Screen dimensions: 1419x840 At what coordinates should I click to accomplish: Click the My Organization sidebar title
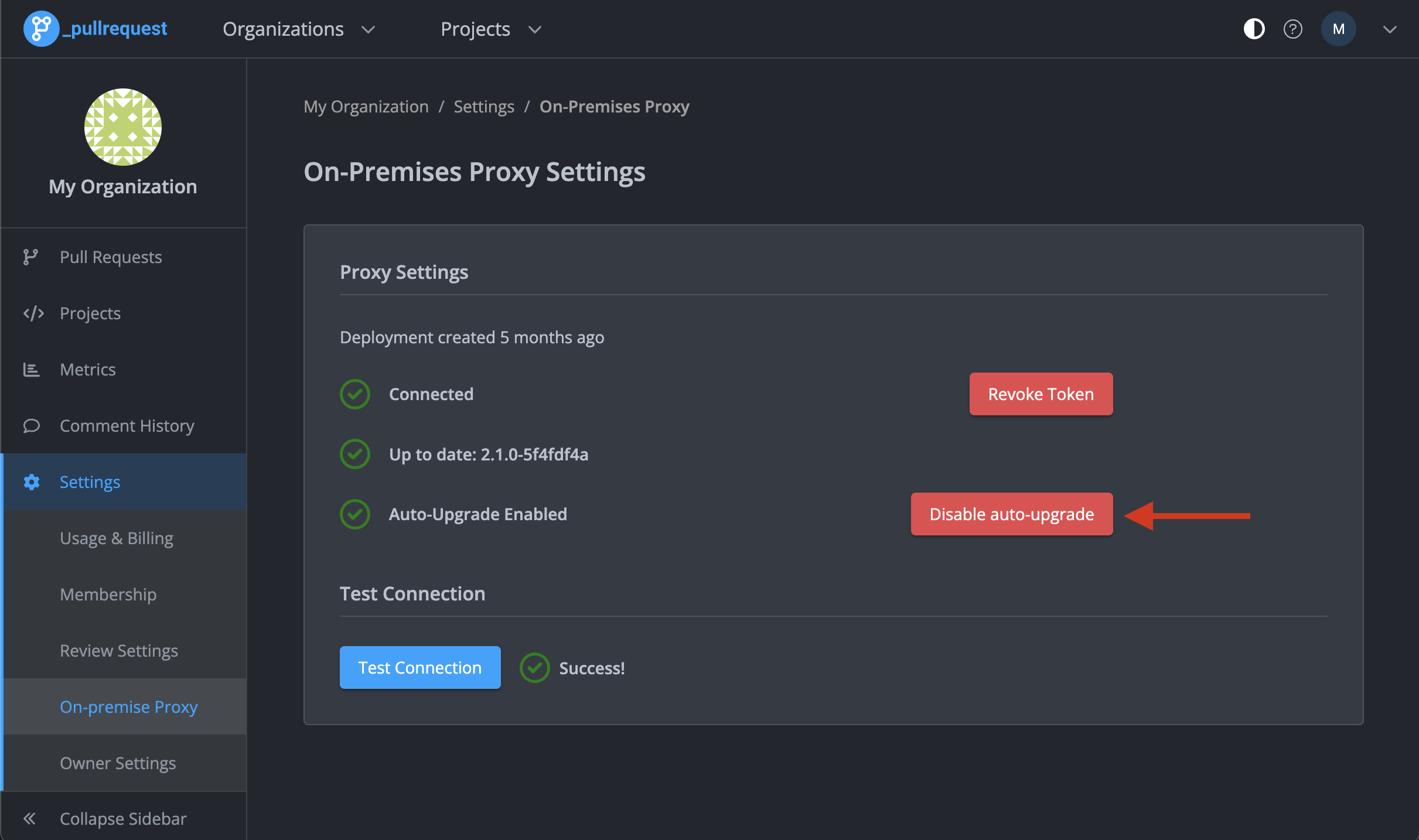coord(123,186)
